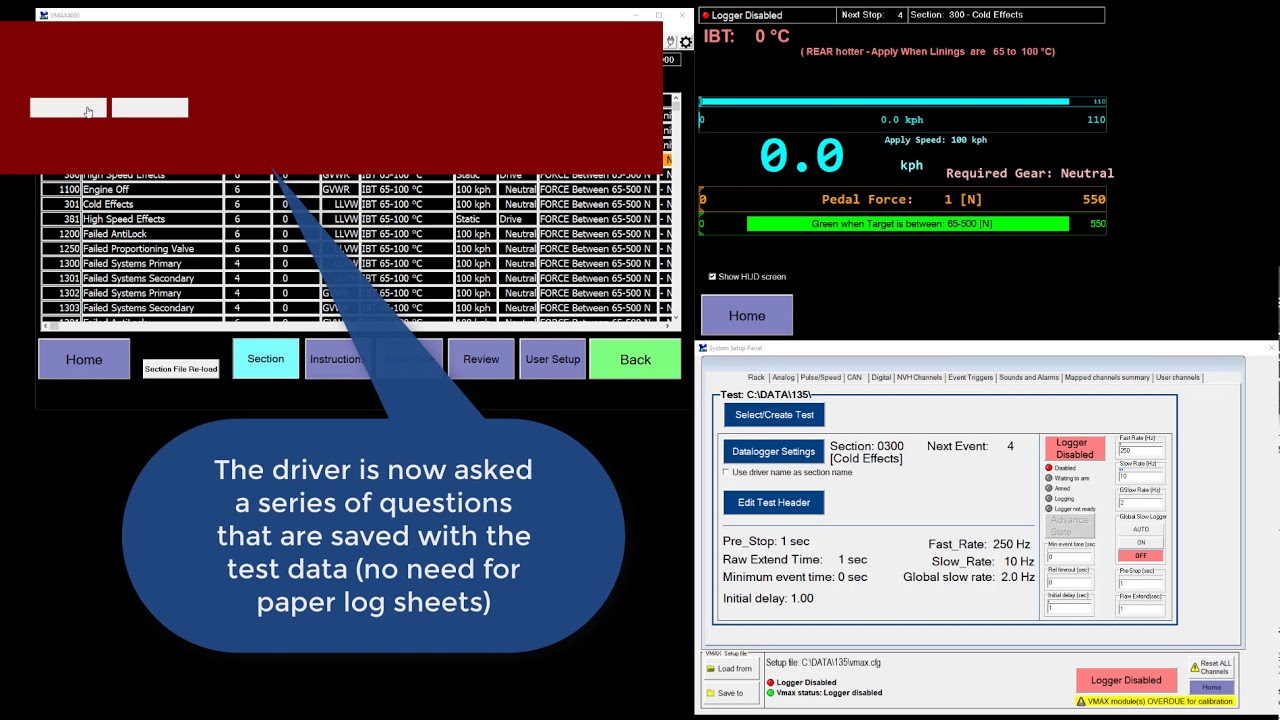1280x720 pixels.
Task: Click the green pedal force target bar
Action: [x=908, y=224]
